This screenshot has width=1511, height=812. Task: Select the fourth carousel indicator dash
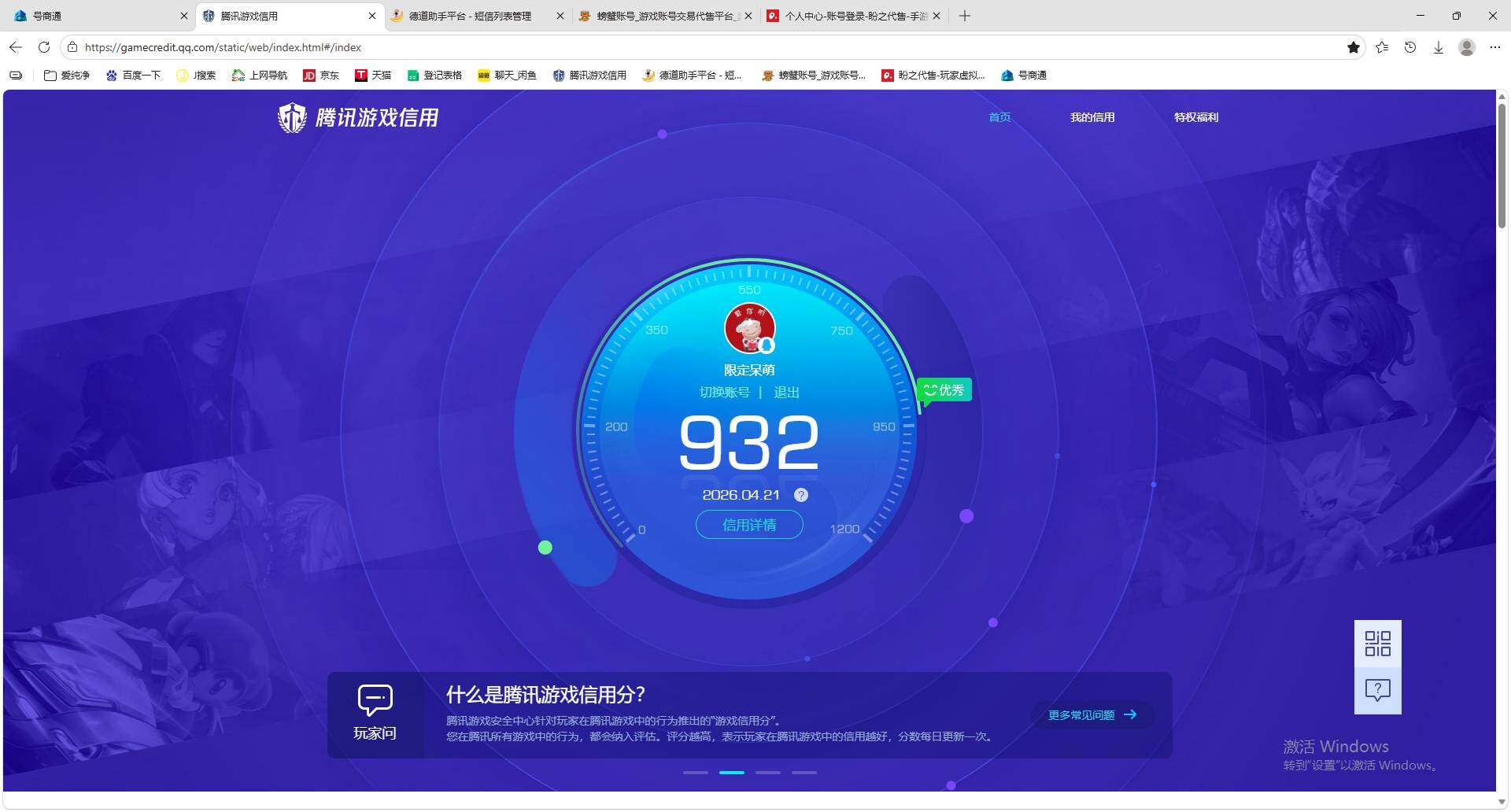(x=804, y=773)
